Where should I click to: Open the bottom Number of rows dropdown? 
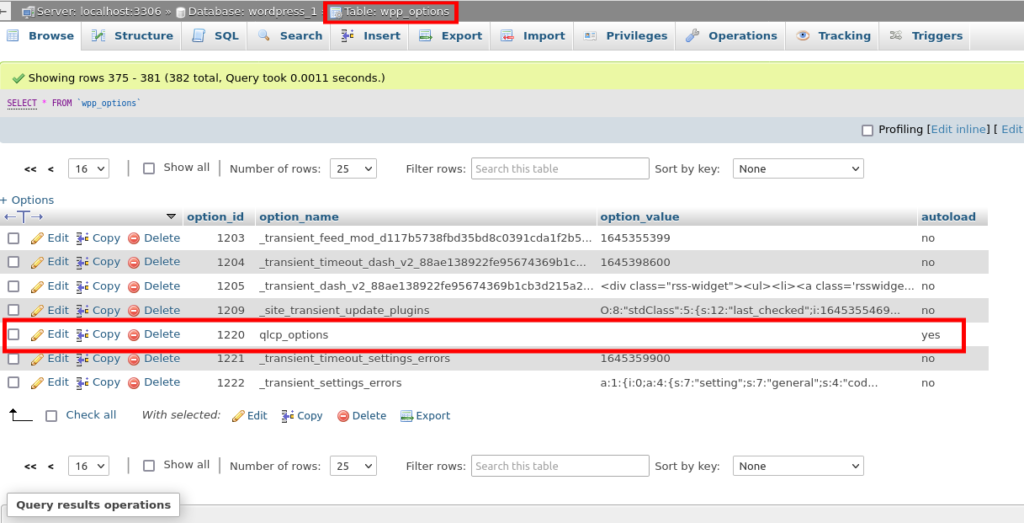pyautogui.click(x=353, y=466)
